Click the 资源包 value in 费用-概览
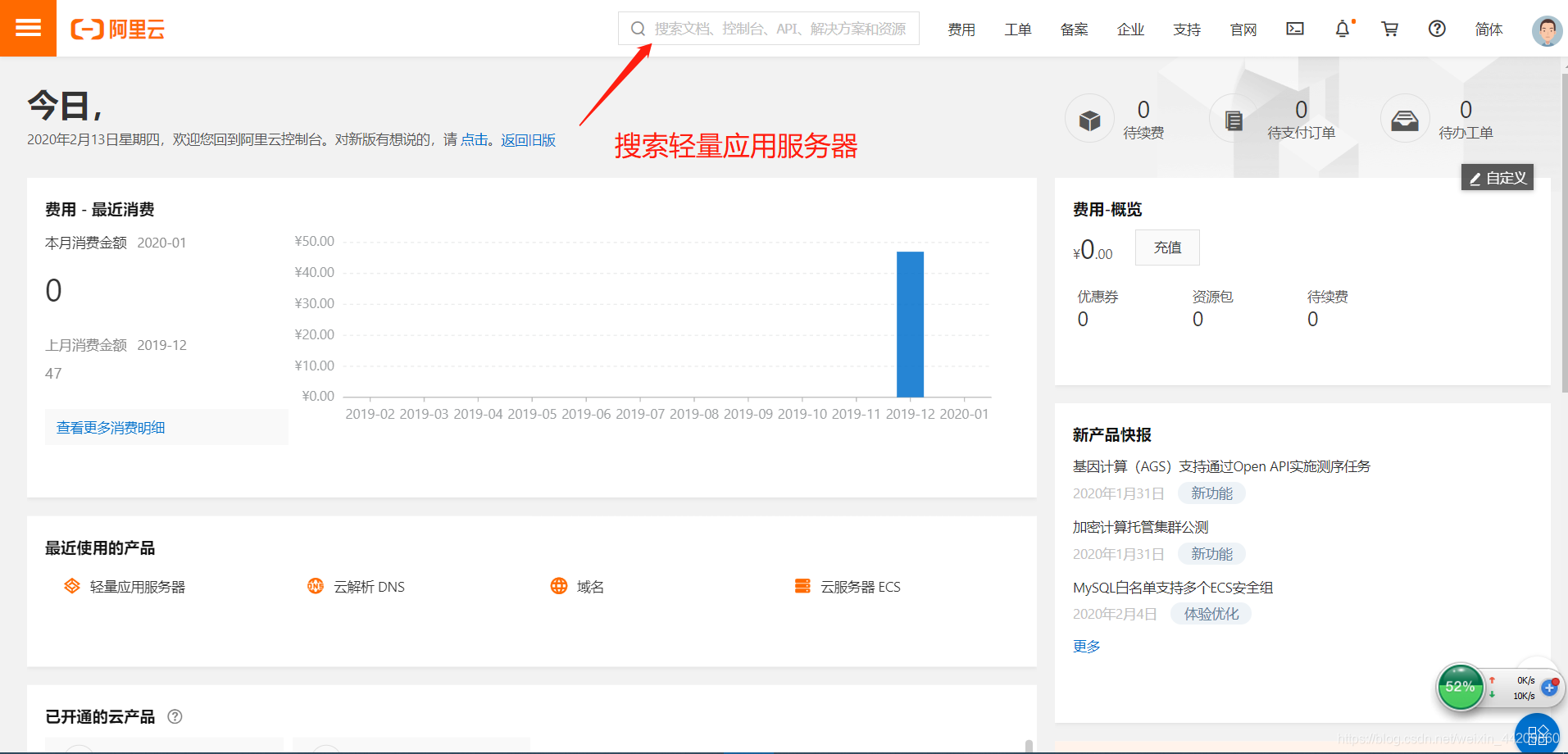 coord(1198,320)
